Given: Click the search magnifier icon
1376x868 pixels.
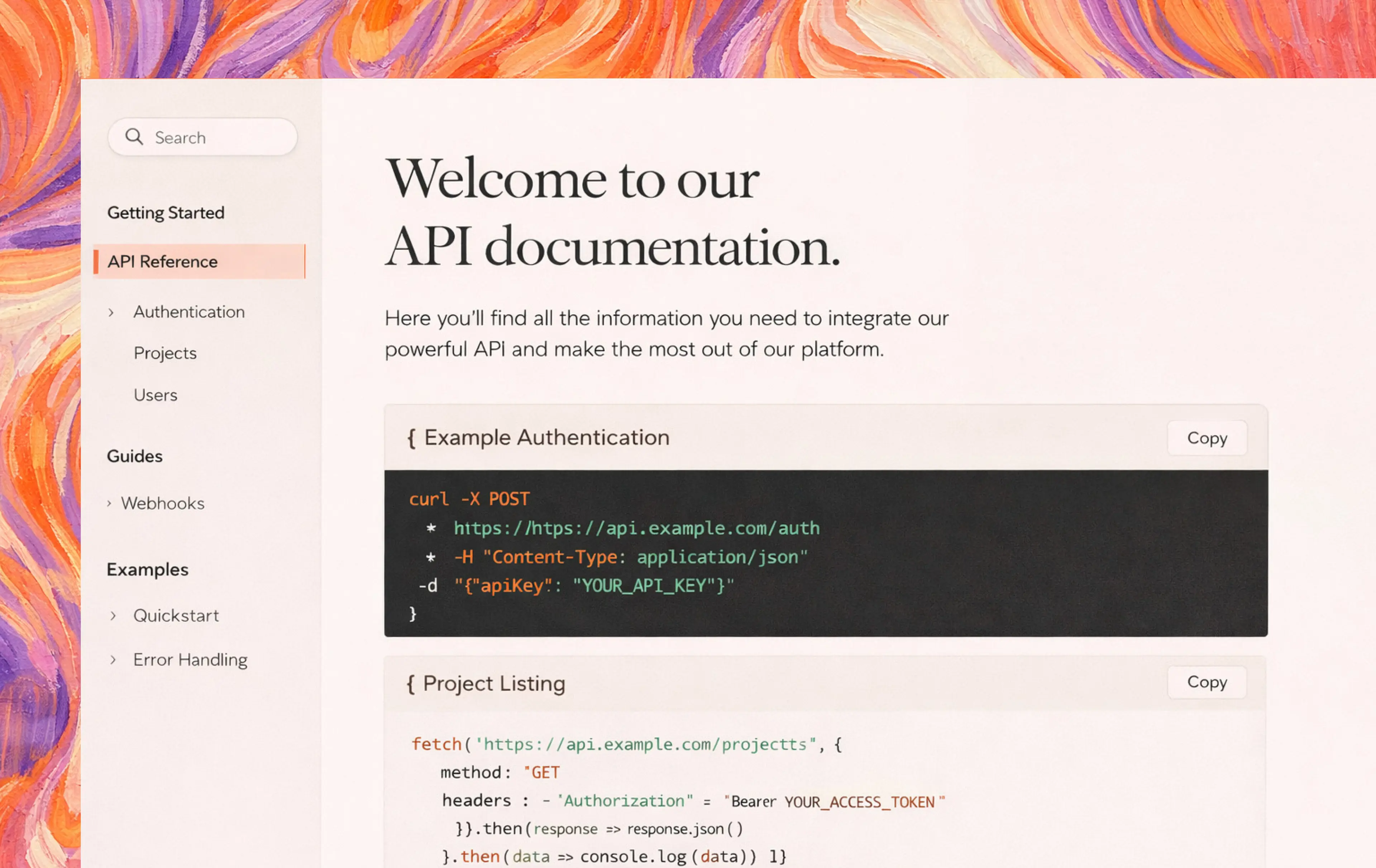Looking at the screenshot, I should click(x=134, y=136).
